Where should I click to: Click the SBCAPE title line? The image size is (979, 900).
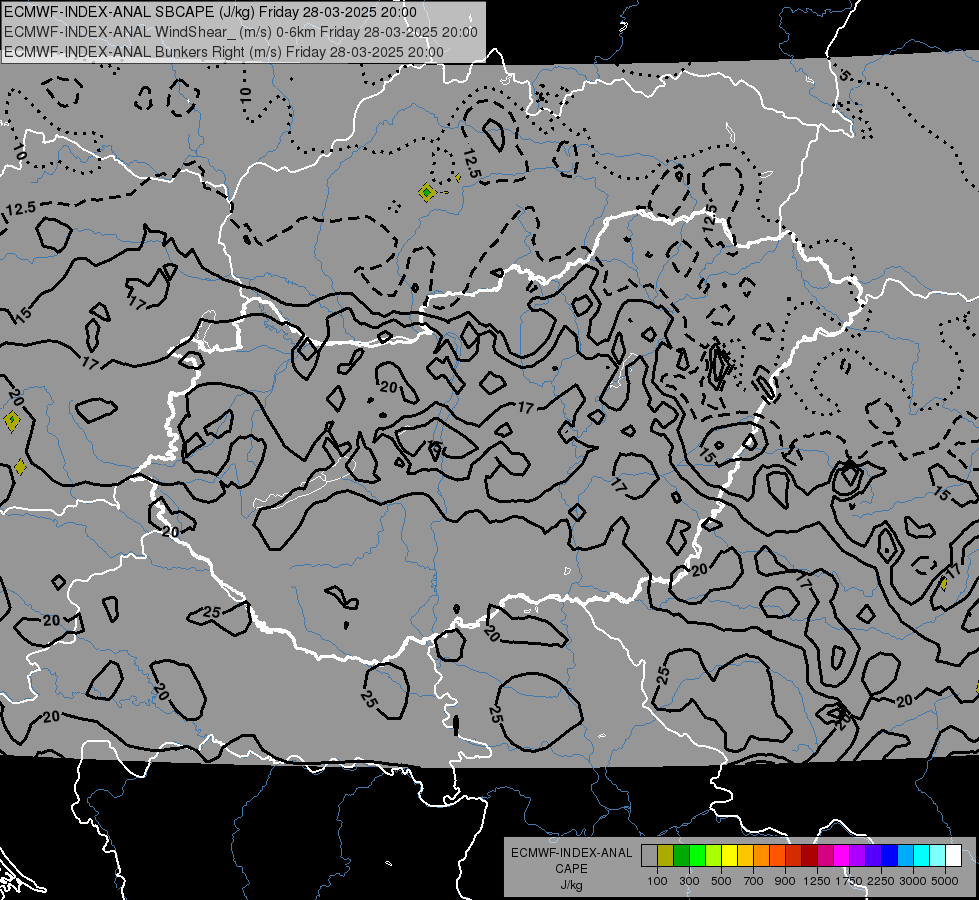pos(210,12)
